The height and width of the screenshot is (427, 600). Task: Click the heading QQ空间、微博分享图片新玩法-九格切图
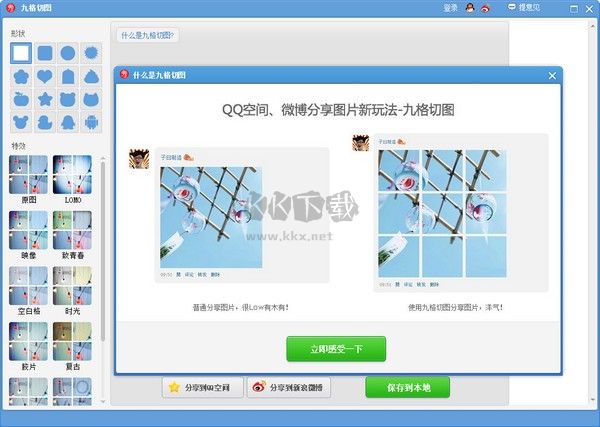tap(338, 110)
